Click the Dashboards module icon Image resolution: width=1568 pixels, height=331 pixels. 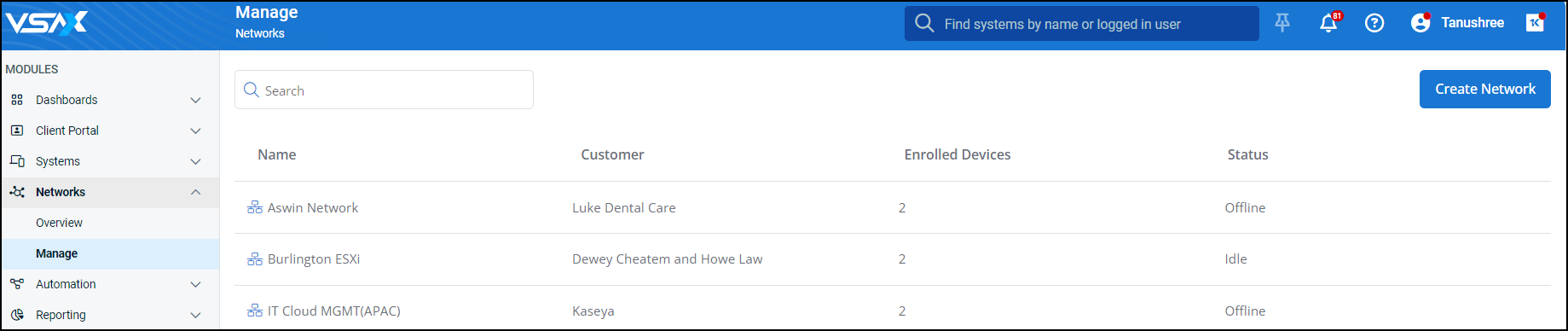[17, 100]
